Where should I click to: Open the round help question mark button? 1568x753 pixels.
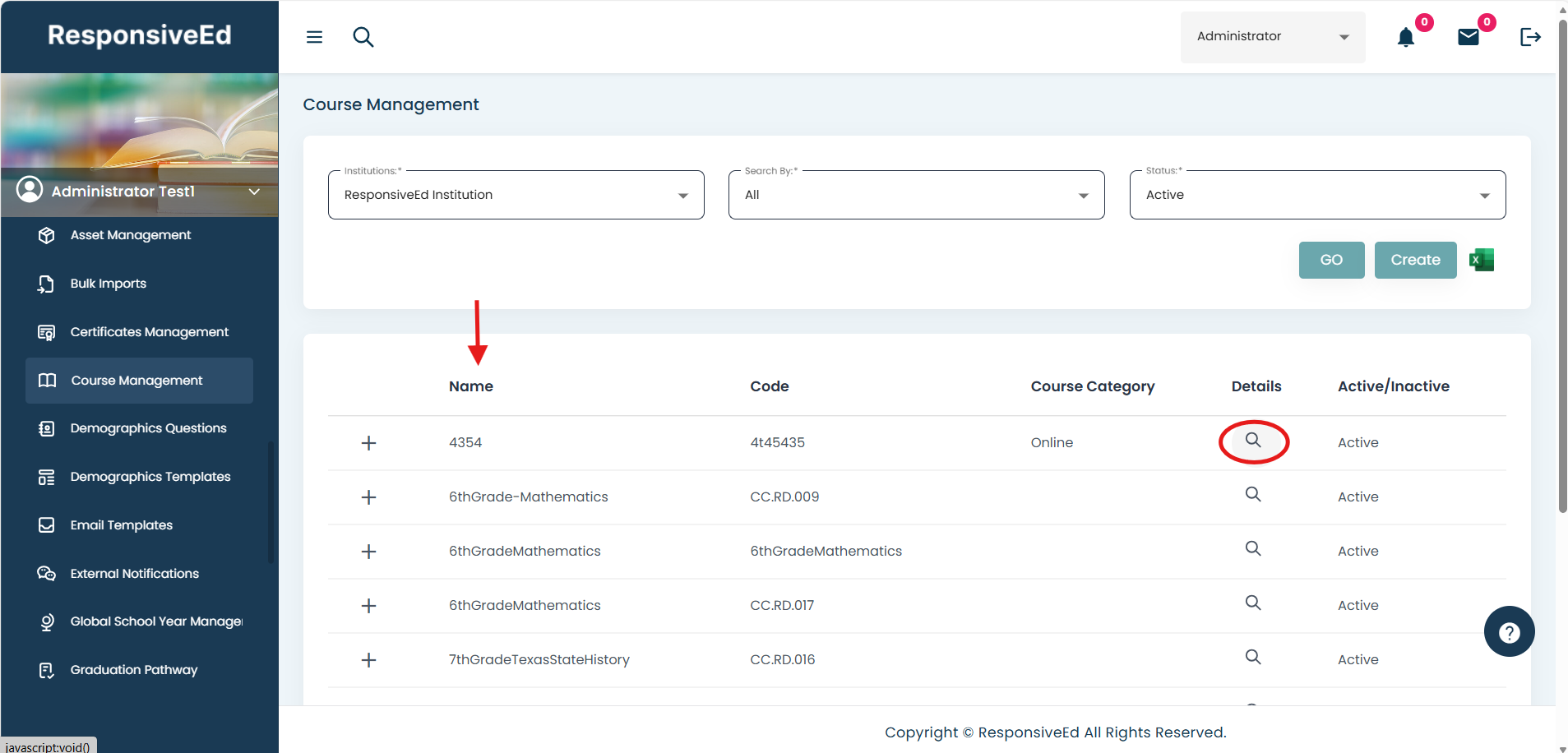pyautogui.click(x=1509, y=631)
